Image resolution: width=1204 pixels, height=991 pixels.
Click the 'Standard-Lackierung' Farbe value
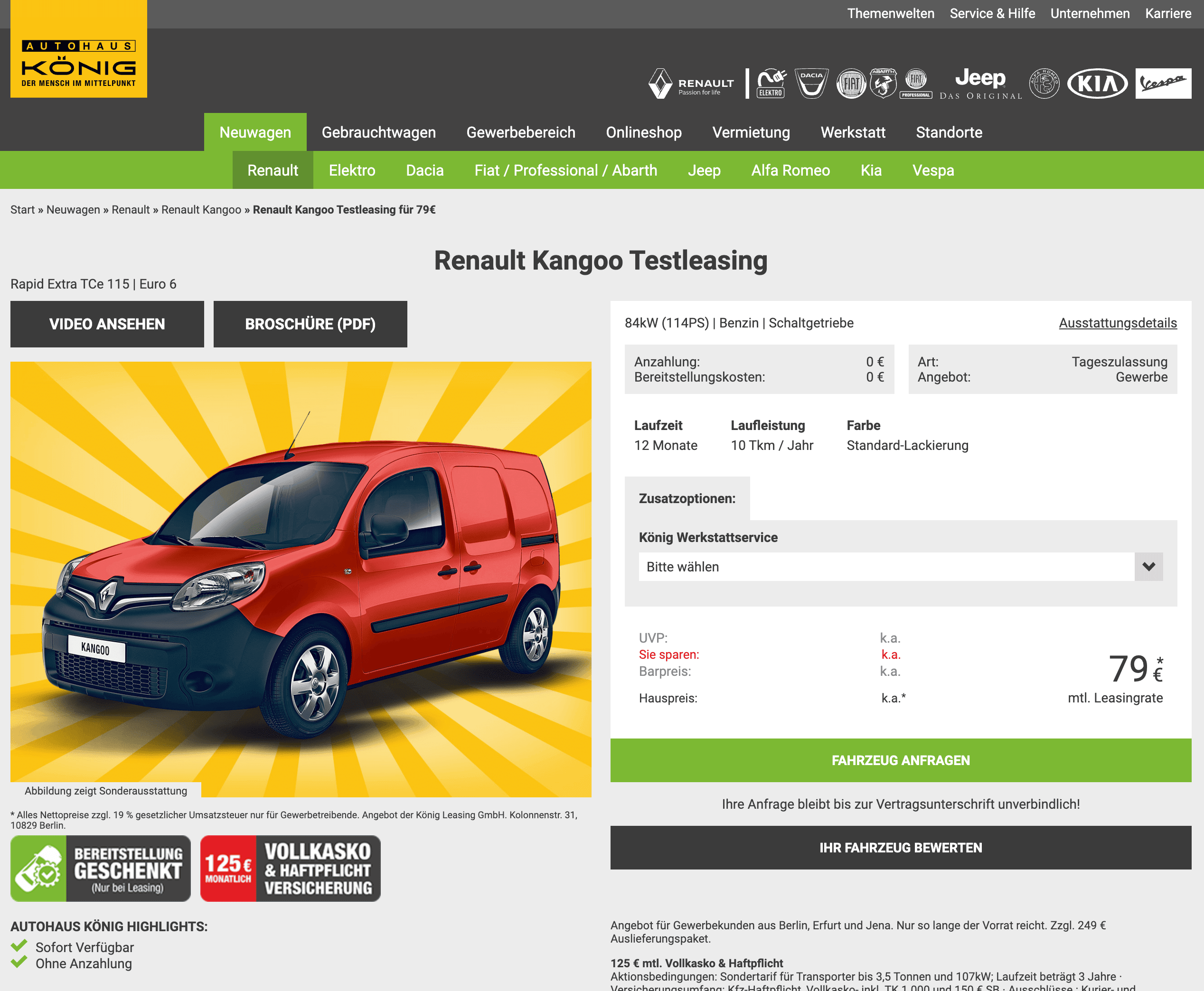click(907, 445)
